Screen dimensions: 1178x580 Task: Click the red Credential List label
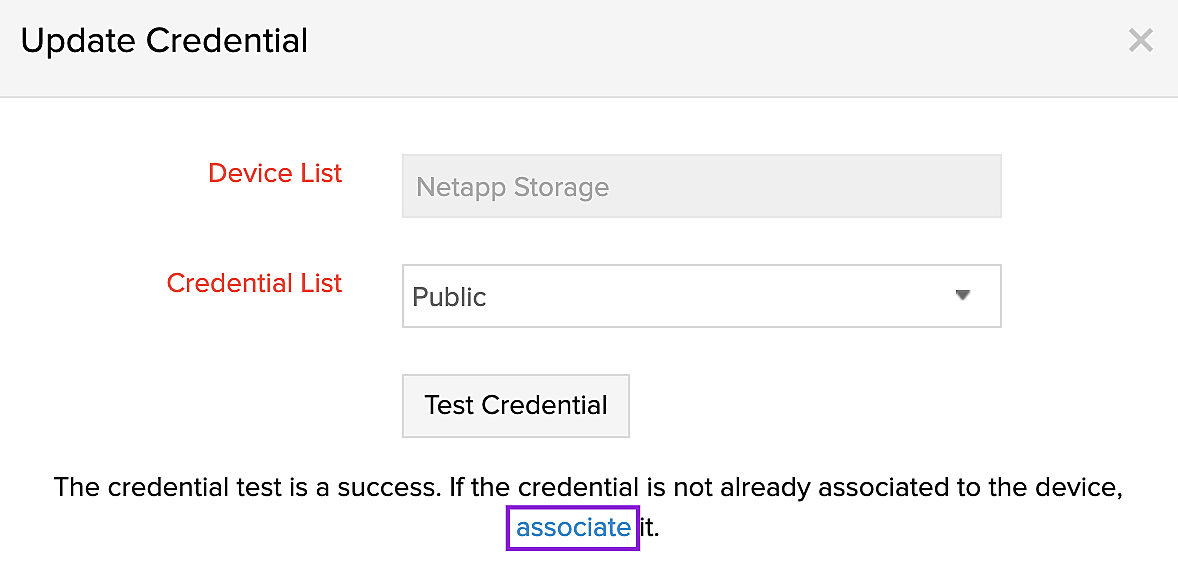[x=254, y=283]
